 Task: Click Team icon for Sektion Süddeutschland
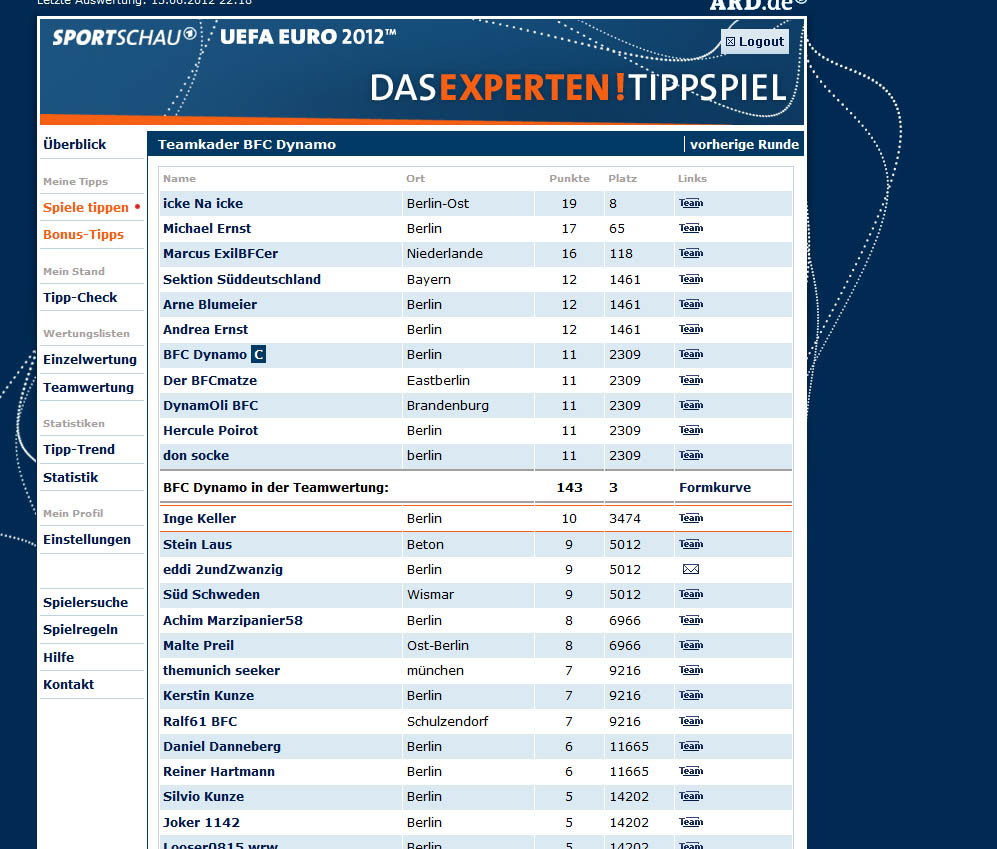(690, 279)
